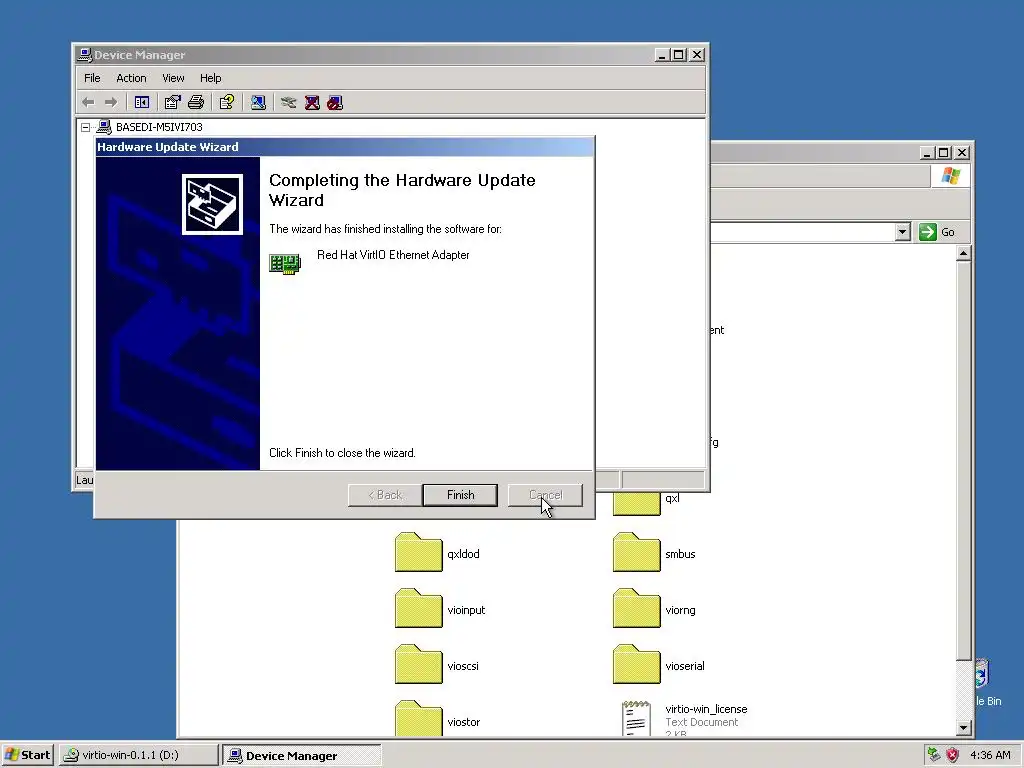This screenshot has width=1024, height=768.
Task: Click Device Manager taskbar button
Action: [301, 755]
